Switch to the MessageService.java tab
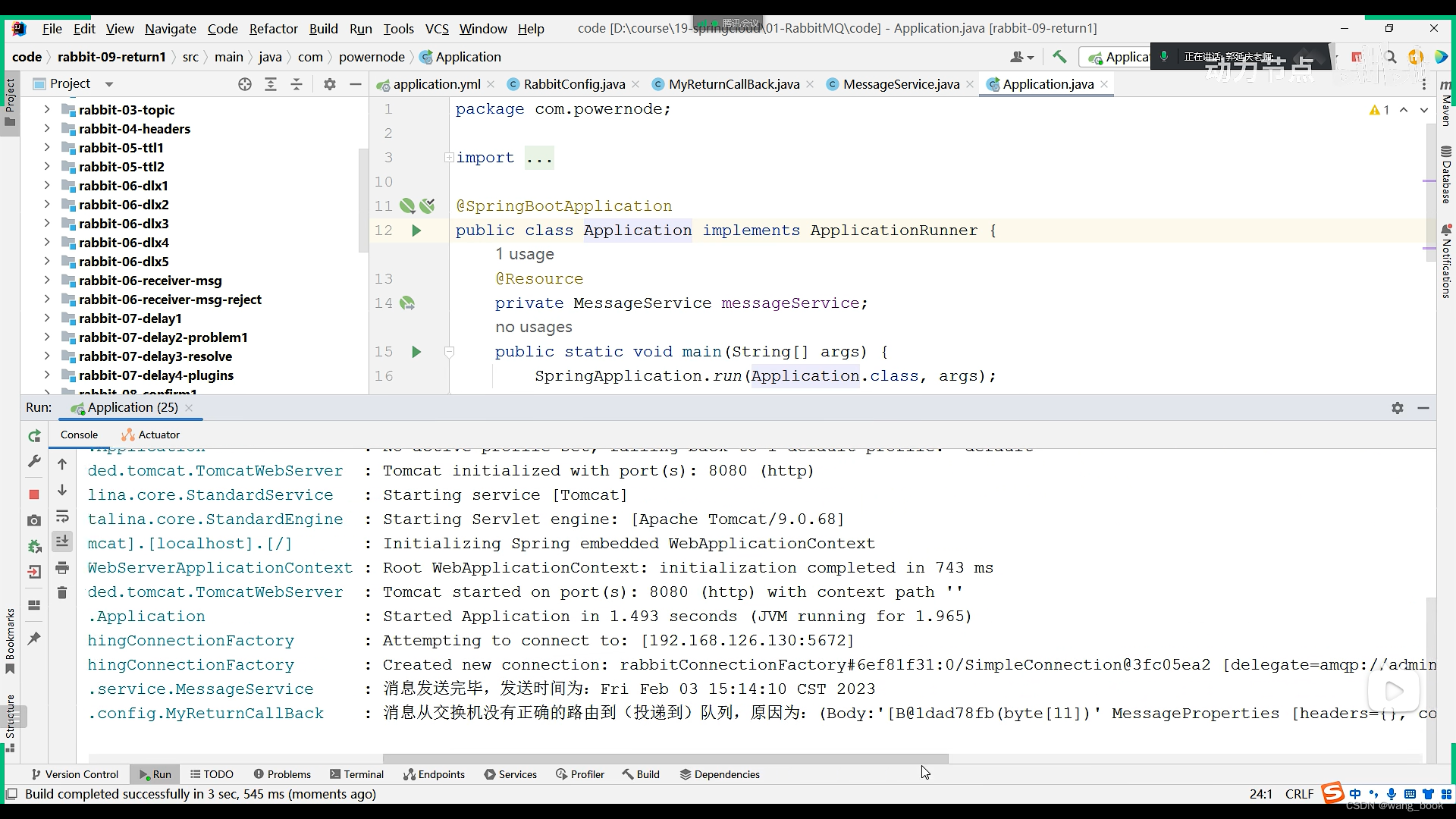Viewport: 1456px width, 819px height. click(901, 84)
